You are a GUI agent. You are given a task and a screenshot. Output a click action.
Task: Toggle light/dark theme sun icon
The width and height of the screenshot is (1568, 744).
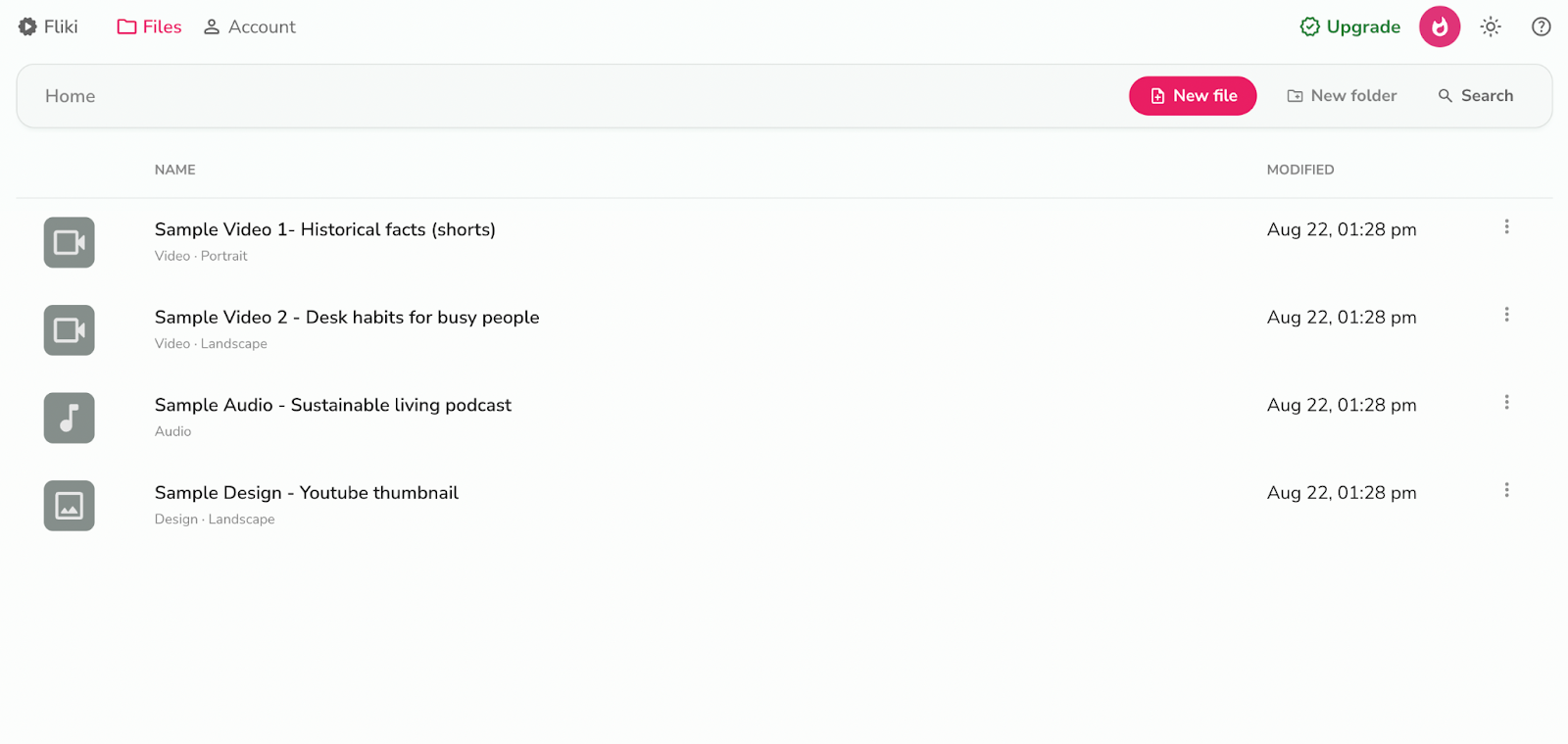[1490, 26]
